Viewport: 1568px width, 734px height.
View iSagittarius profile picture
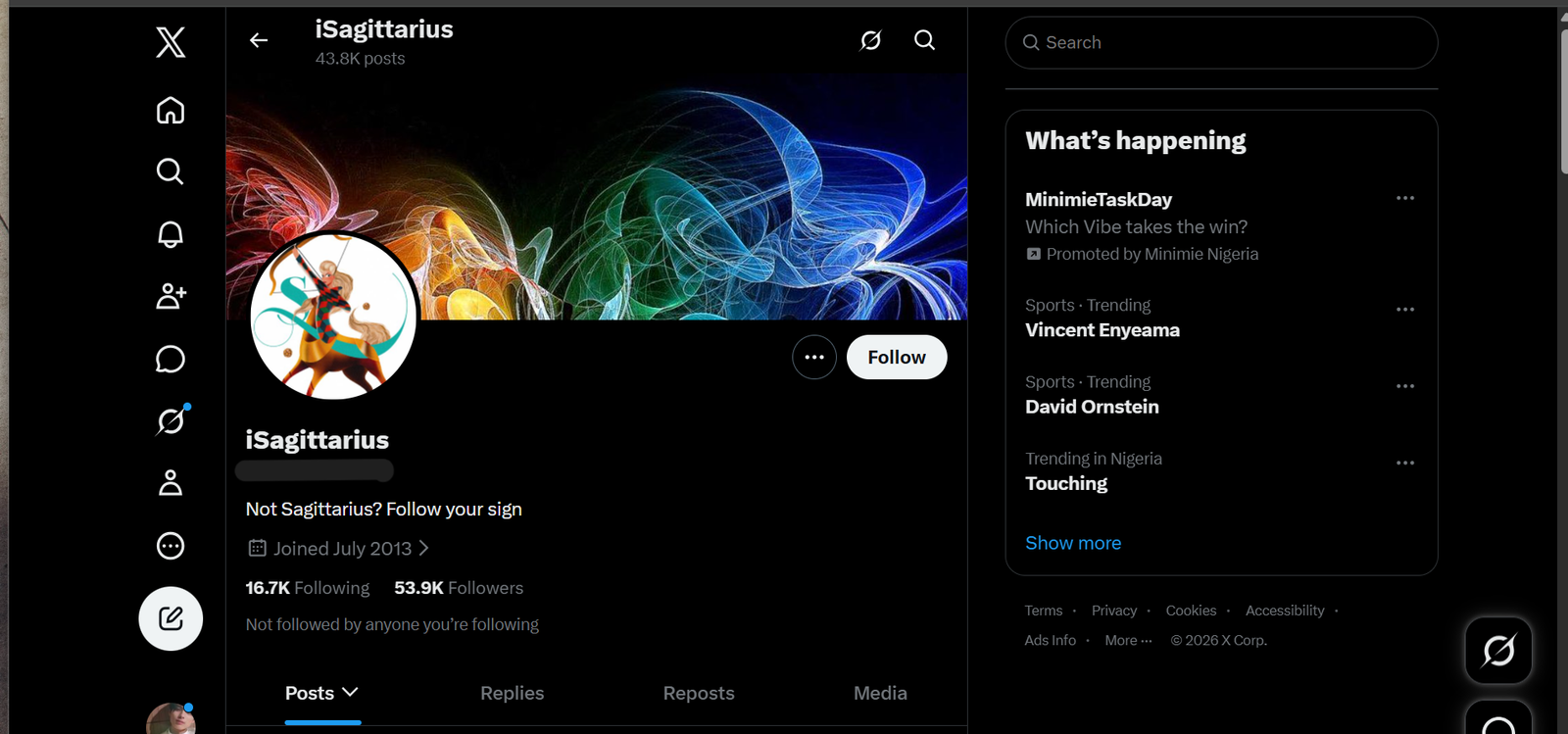point(334,317)
